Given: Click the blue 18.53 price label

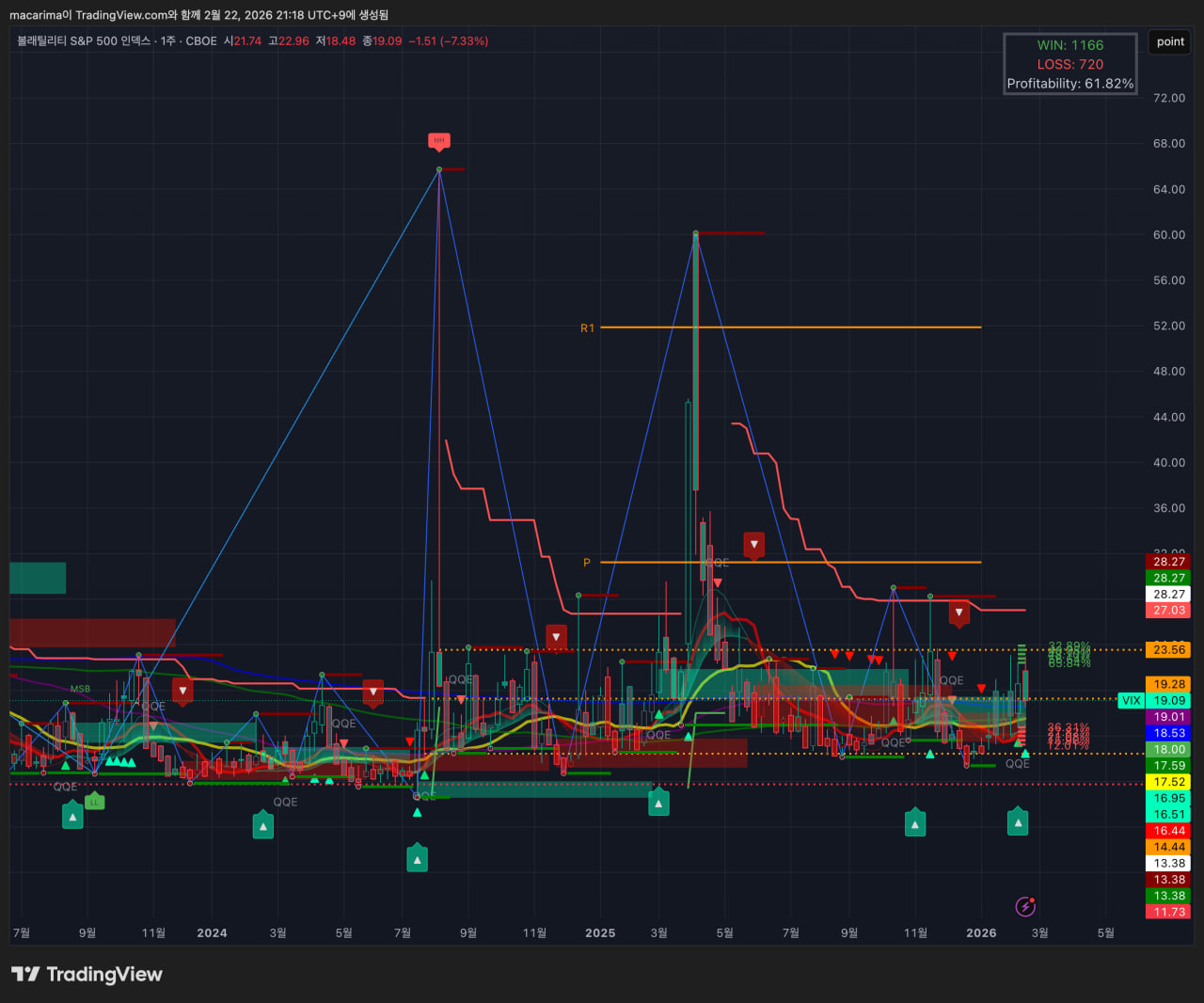Looking at the screenshot, I should click(1169, 733).
